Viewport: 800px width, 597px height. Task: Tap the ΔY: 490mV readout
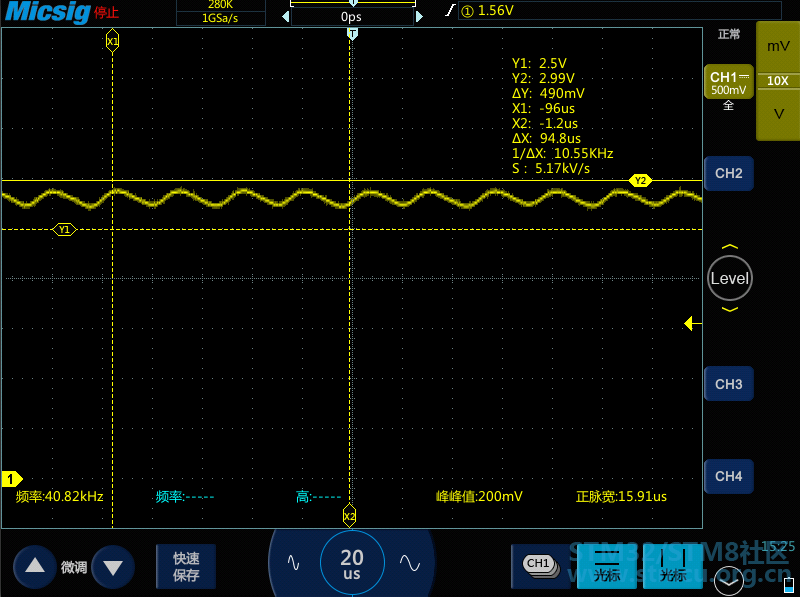[x=548, y=93]
